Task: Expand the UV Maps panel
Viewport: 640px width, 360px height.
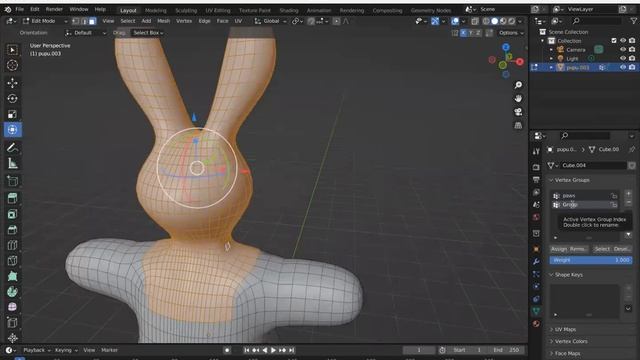Action: pyautogui.click(x=551, y=329)
